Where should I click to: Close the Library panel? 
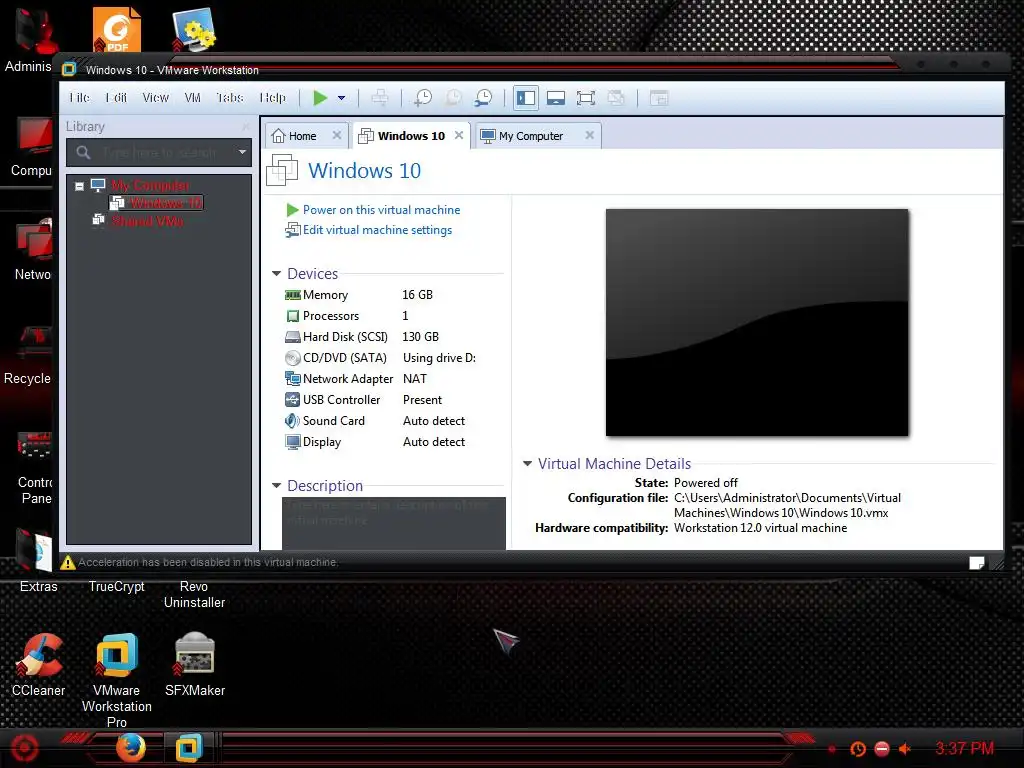pos(246,126)
